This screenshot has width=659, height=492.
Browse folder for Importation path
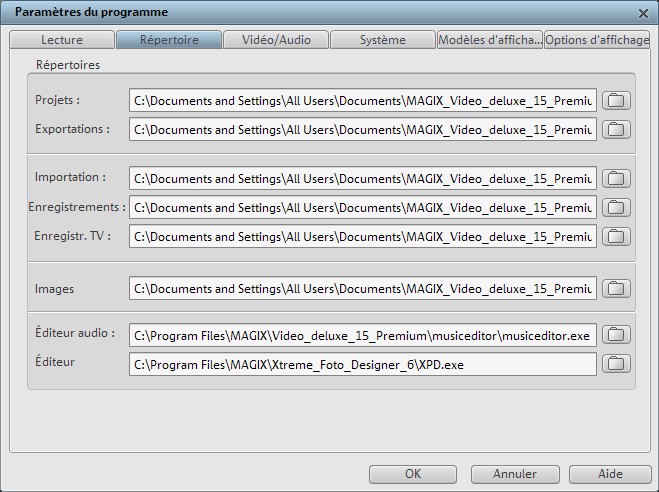coord(616,178)
